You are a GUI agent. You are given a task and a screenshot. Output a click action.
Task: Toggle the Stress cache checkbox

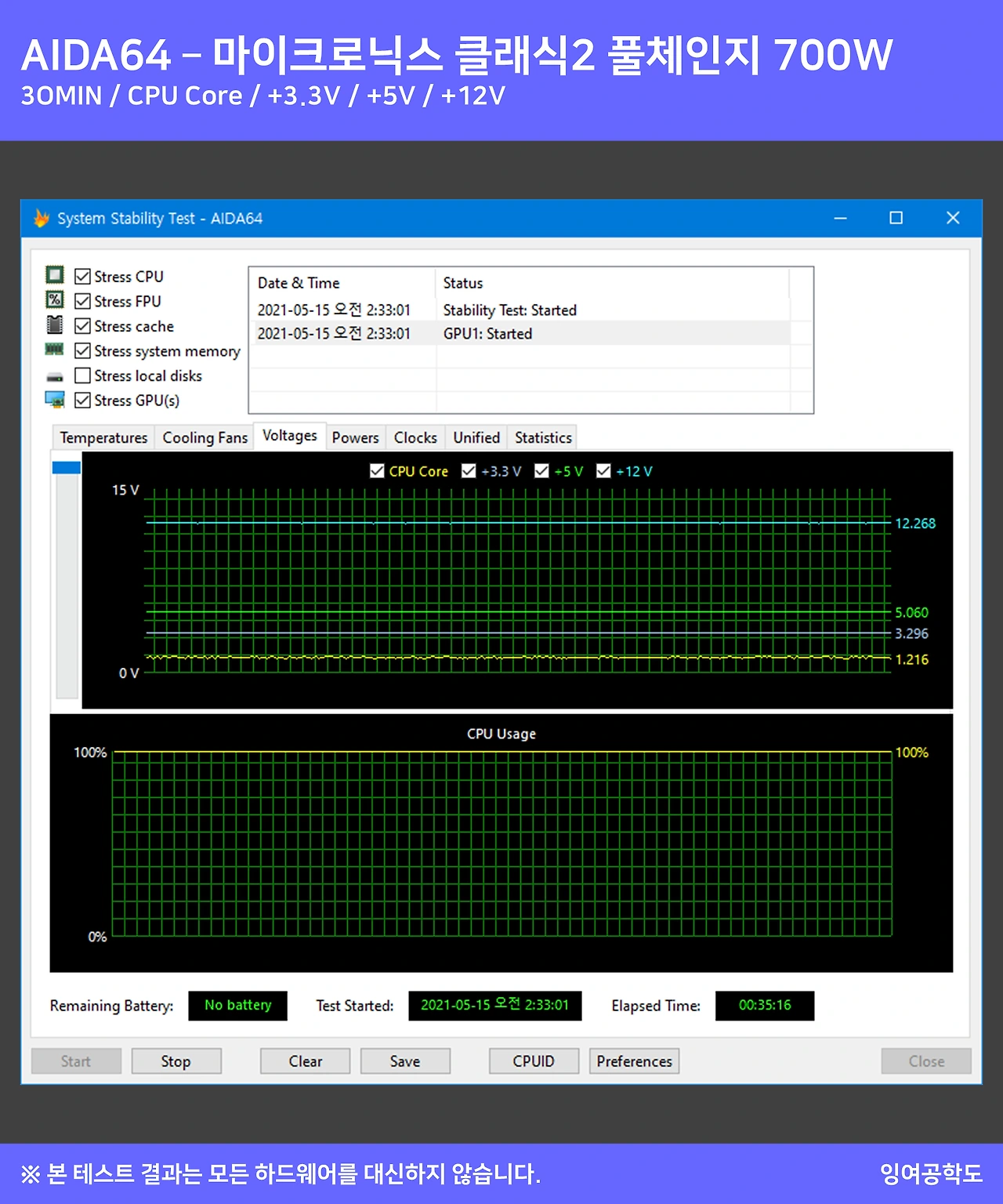click(82, 326)
